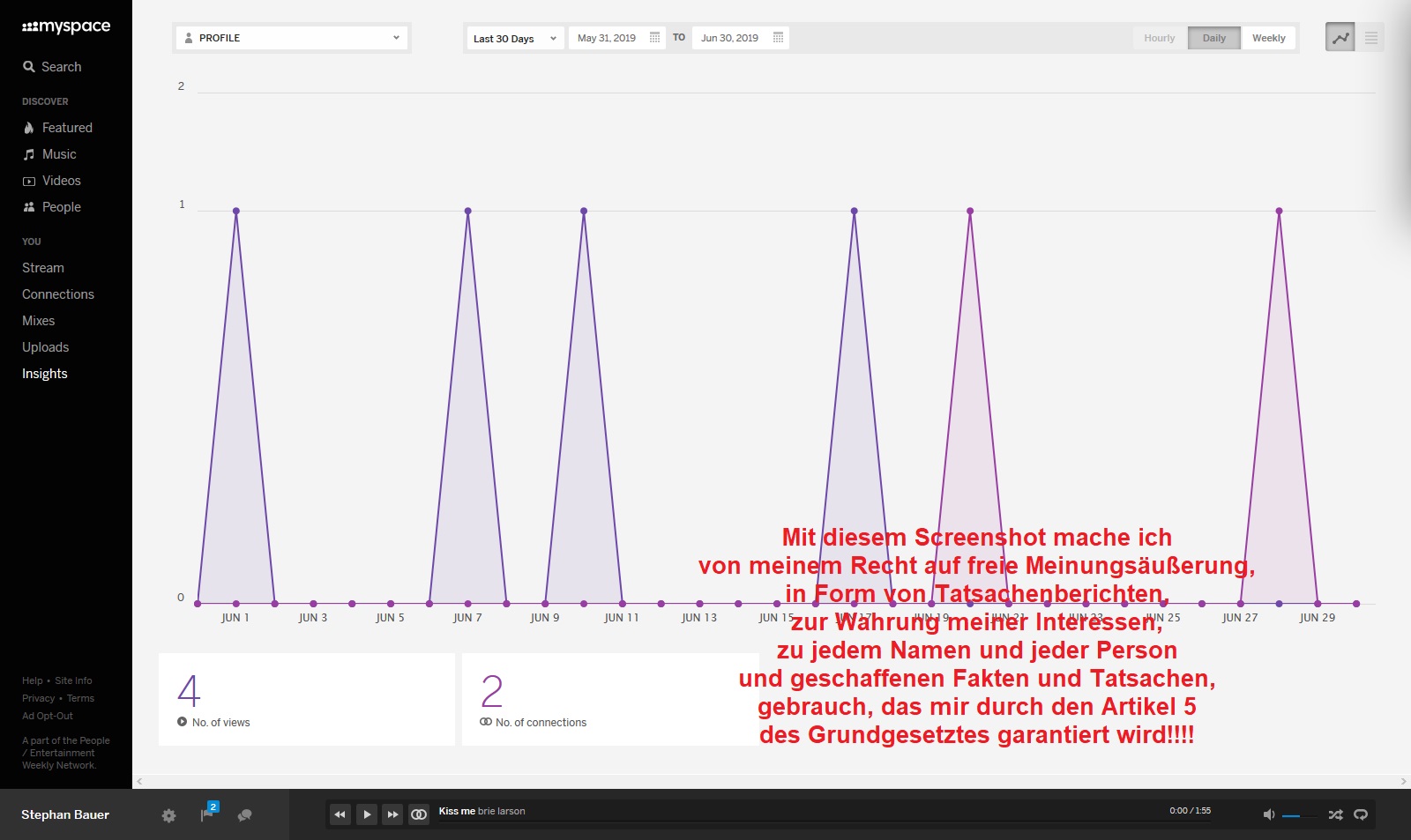Open your Mixes
Screen dimensions: 1411x840
click(x=39, y=321)
